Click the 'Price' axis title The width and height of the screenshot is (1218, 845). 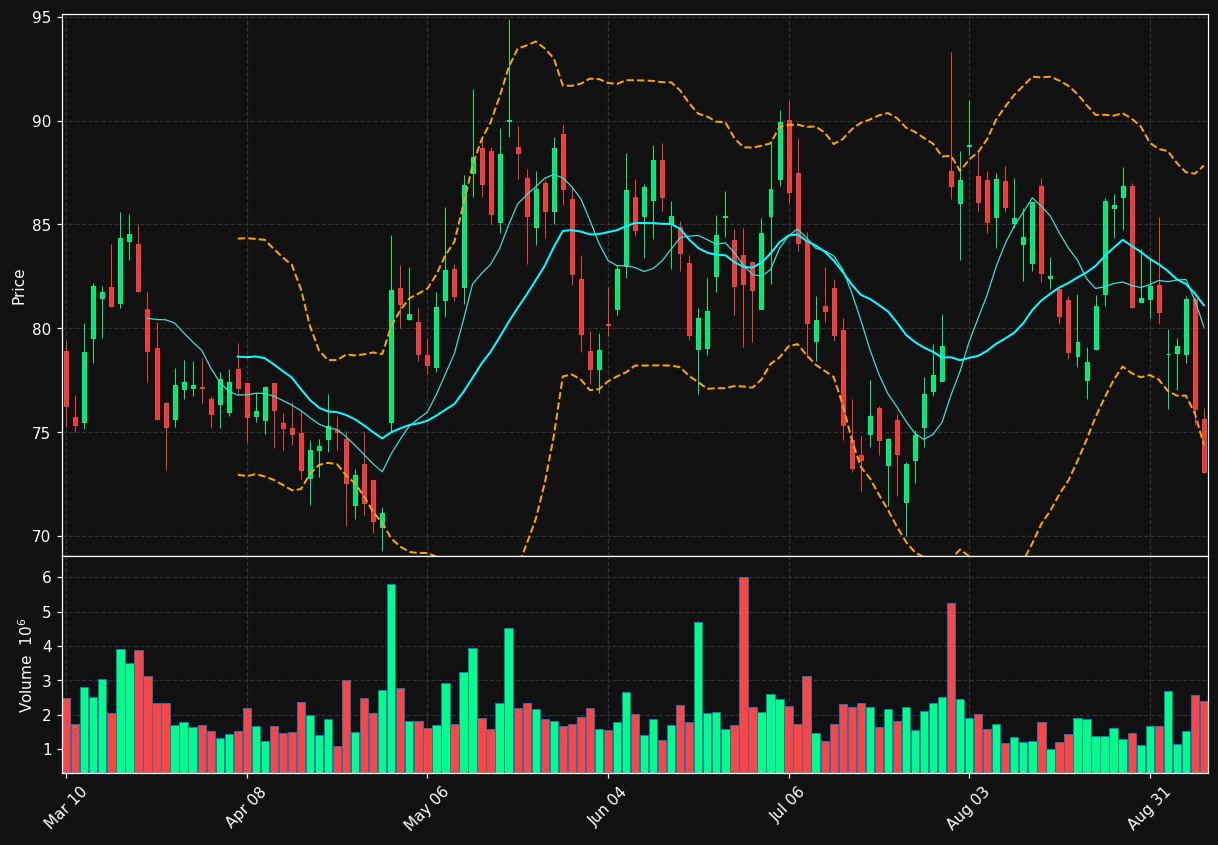(x=18, y=286)
